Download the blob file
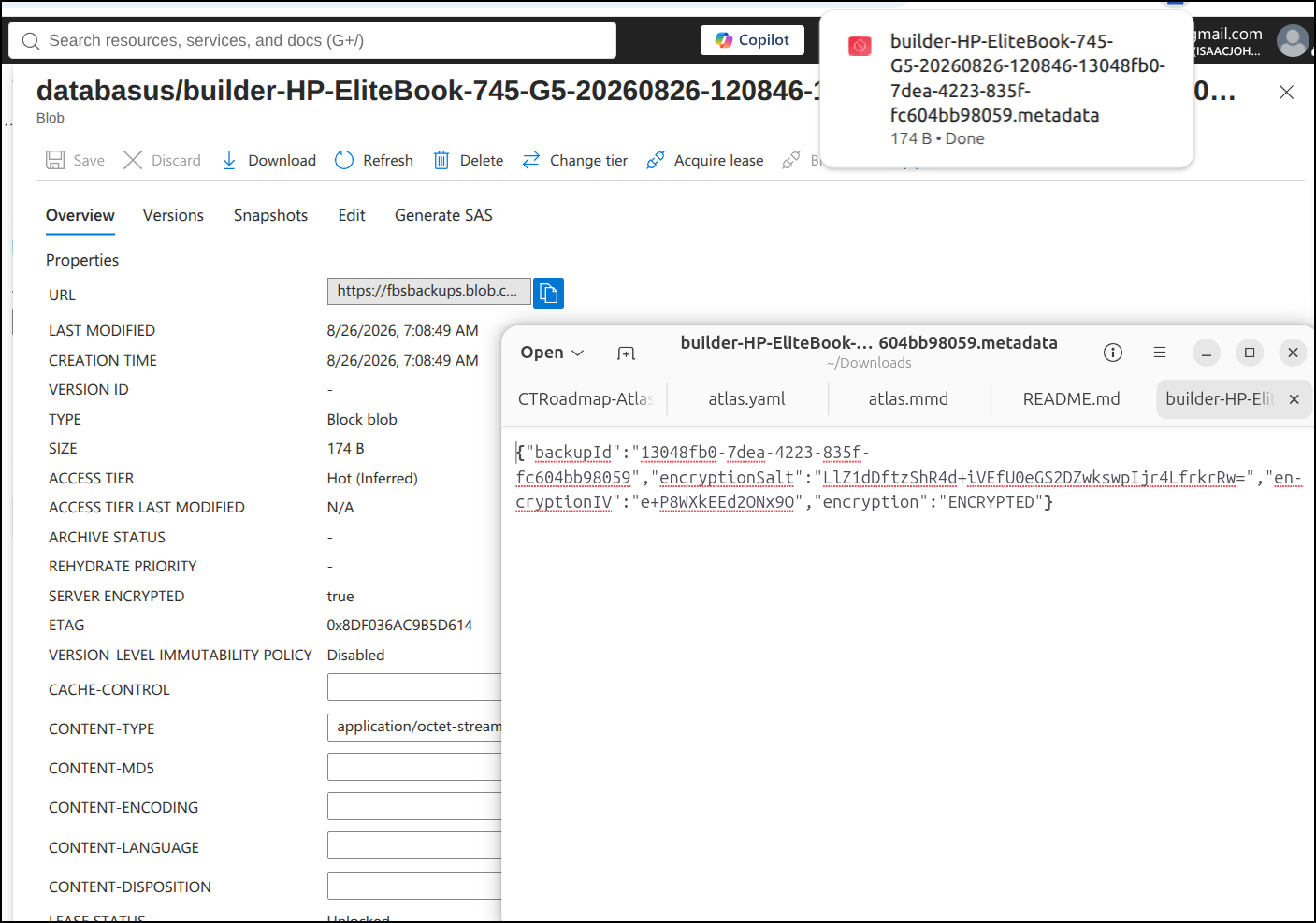Screen dimensions: 1316x923 [269, 161]
